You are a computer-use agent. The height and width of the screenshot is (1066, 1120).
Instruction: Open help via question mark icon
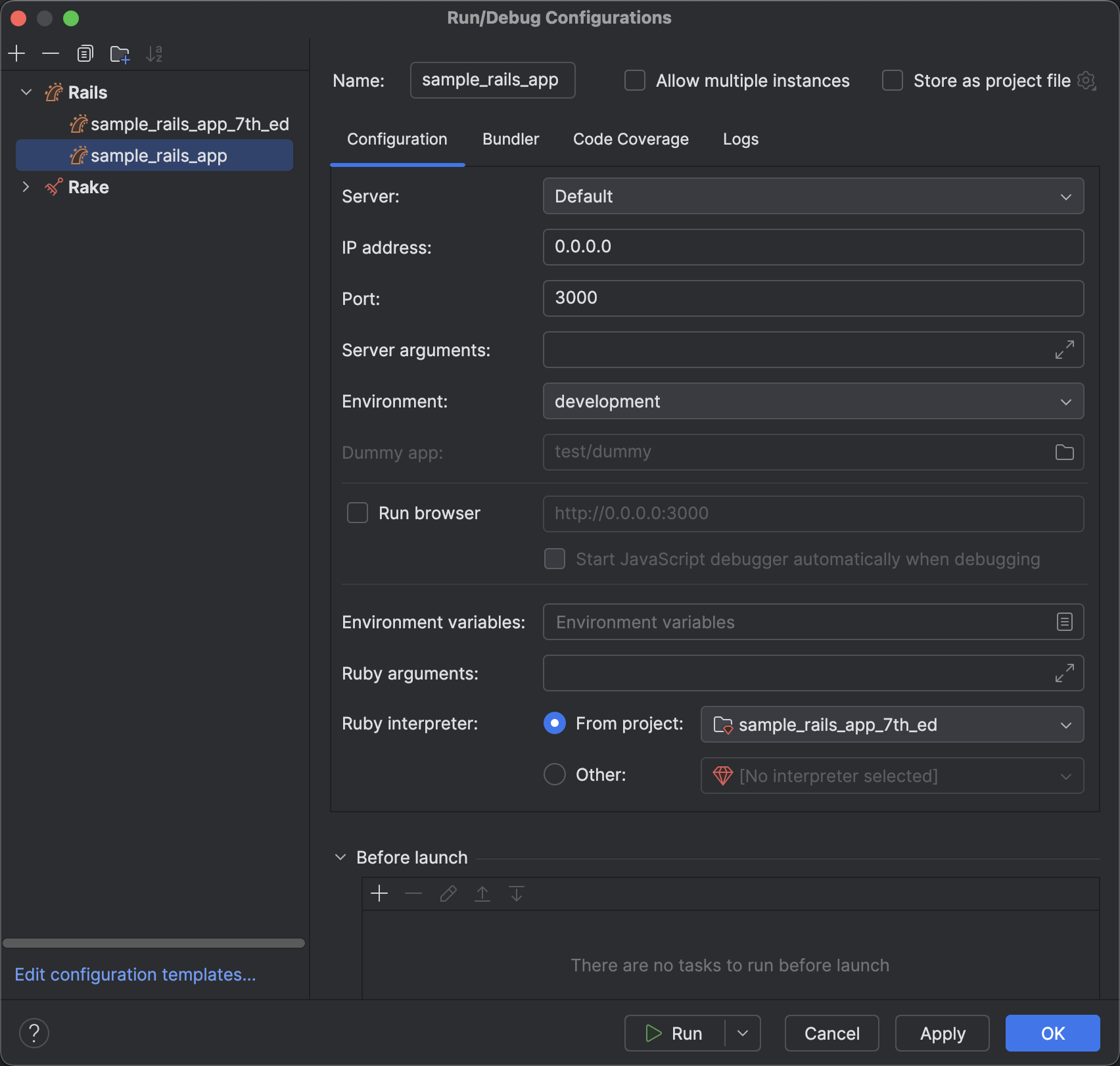coord(35,1032)
